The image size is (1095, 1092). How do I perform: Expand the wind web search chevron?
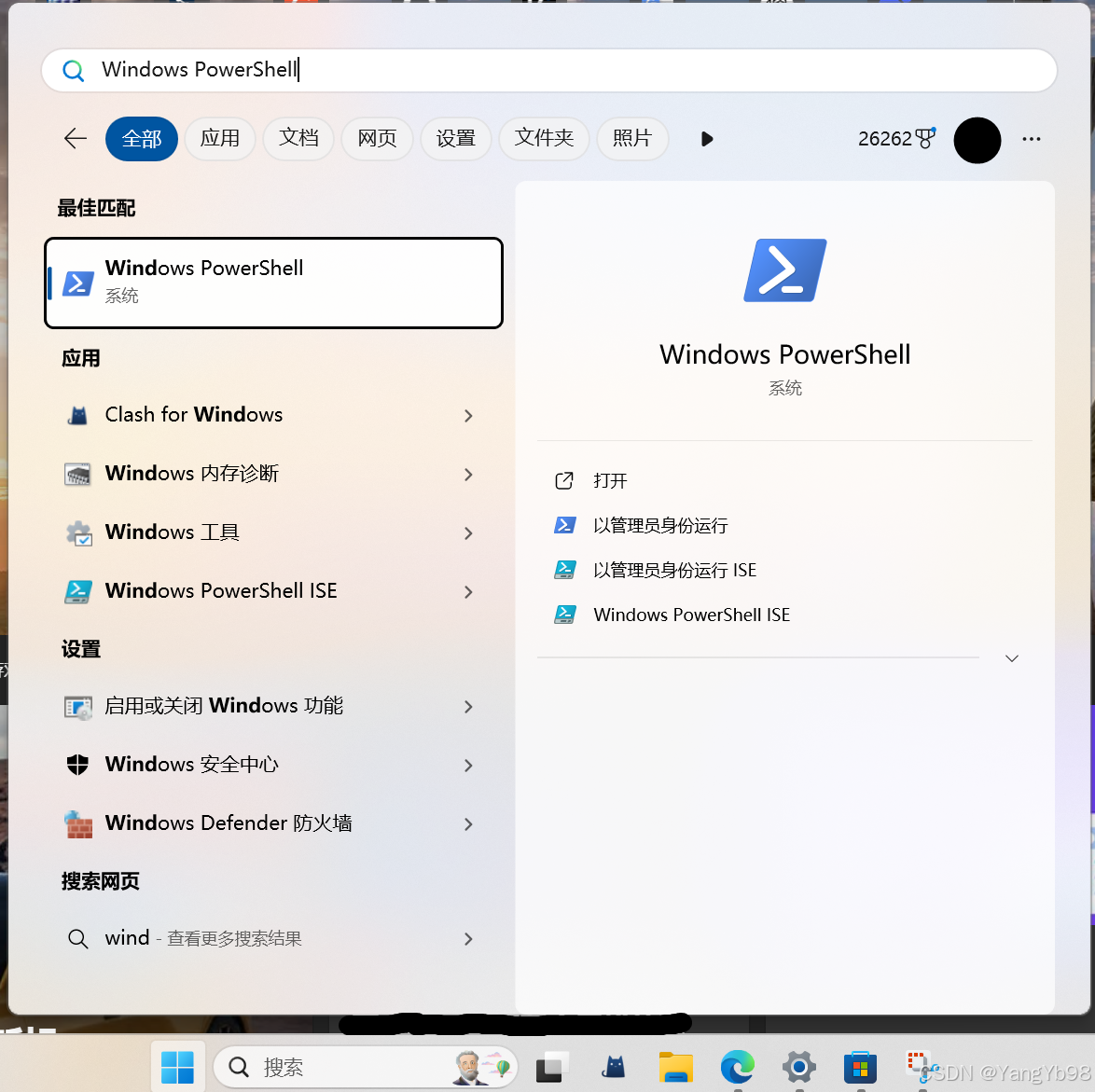pyautogui.click(x=468, y=939)
